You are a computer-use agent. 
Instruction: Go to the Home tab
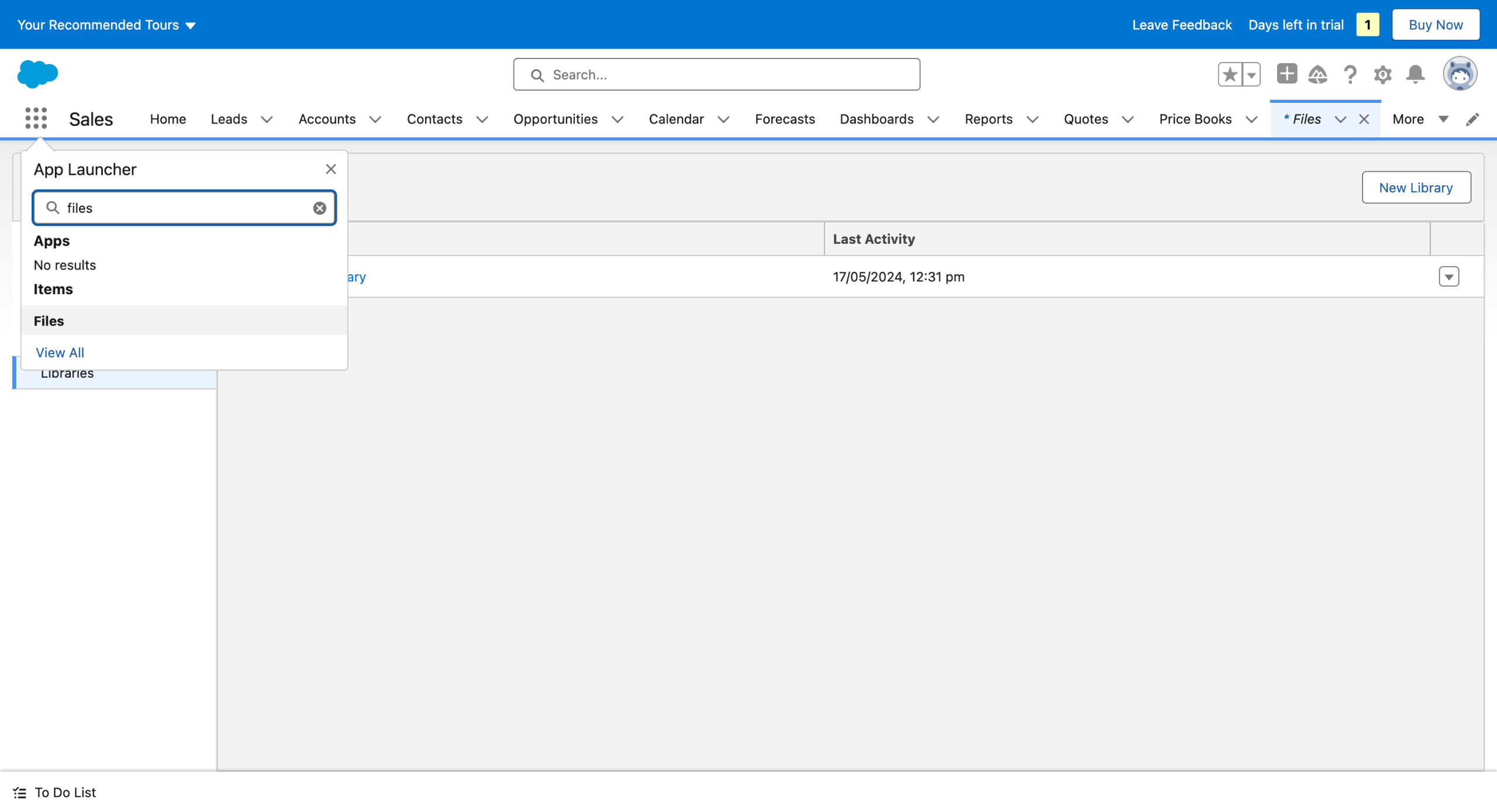tap(168, 119)
